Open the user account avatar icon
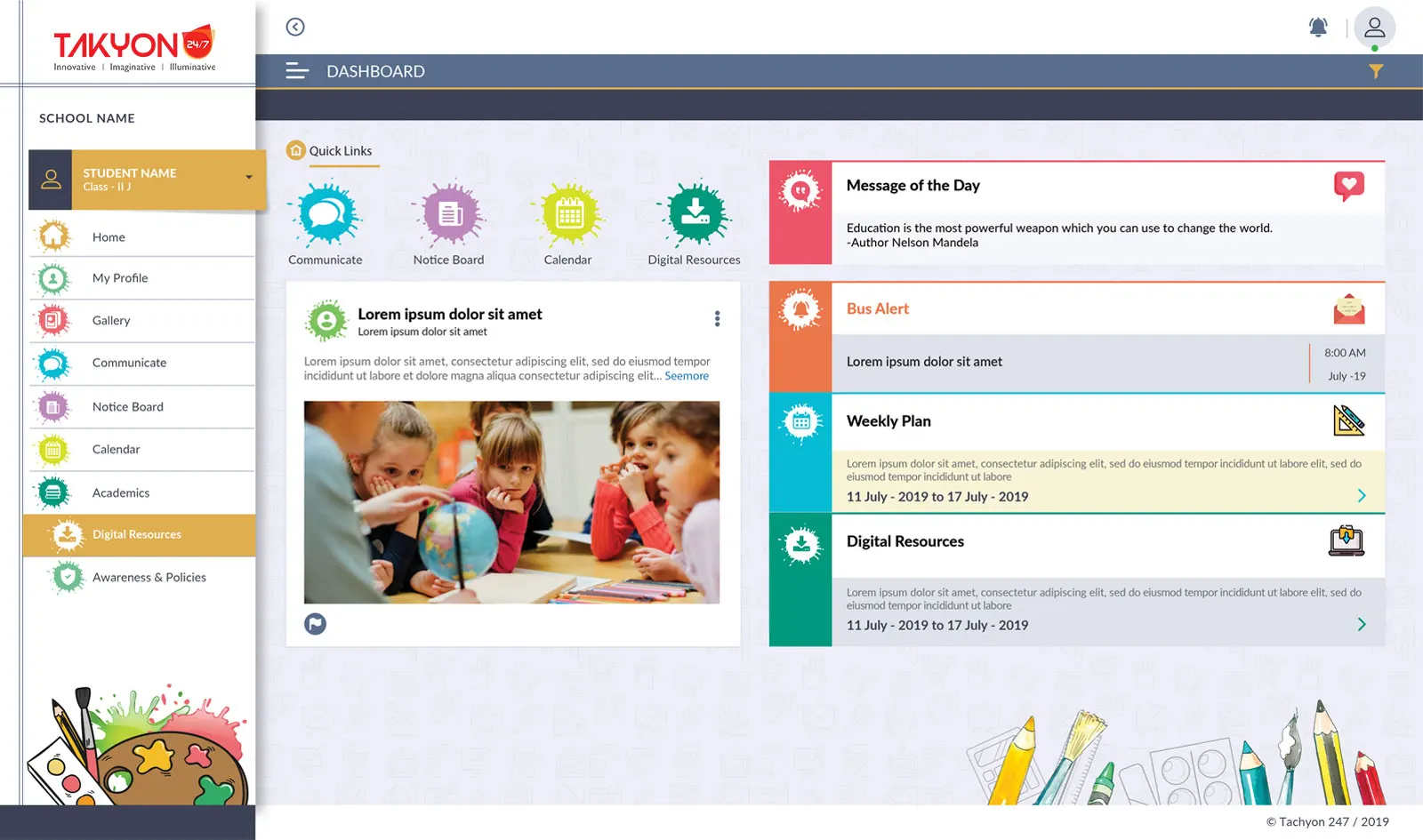1423x840 pixels. tap(1374, 28)
